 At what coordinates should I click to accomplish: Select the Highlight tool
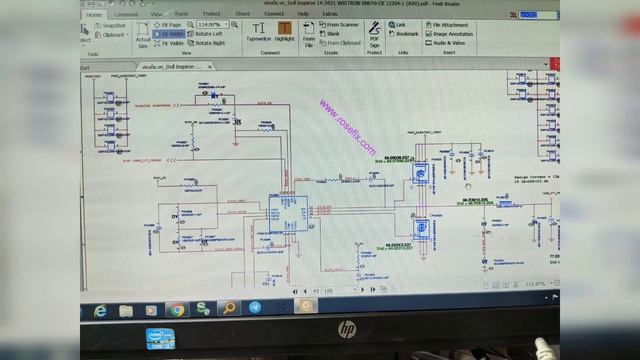284,32
